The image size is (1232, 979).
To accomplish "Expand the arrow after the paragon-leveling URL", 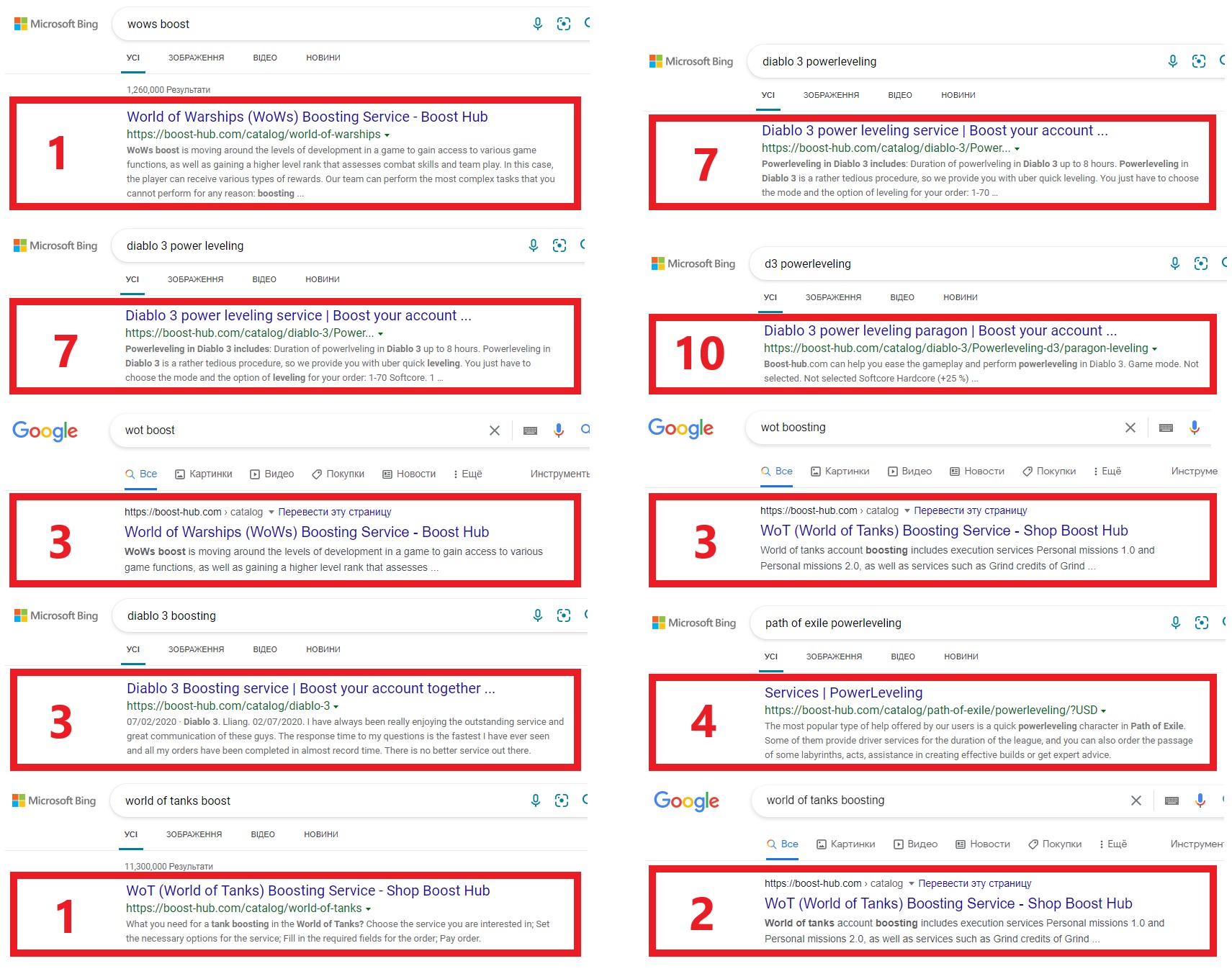I will coord(1155,349).
